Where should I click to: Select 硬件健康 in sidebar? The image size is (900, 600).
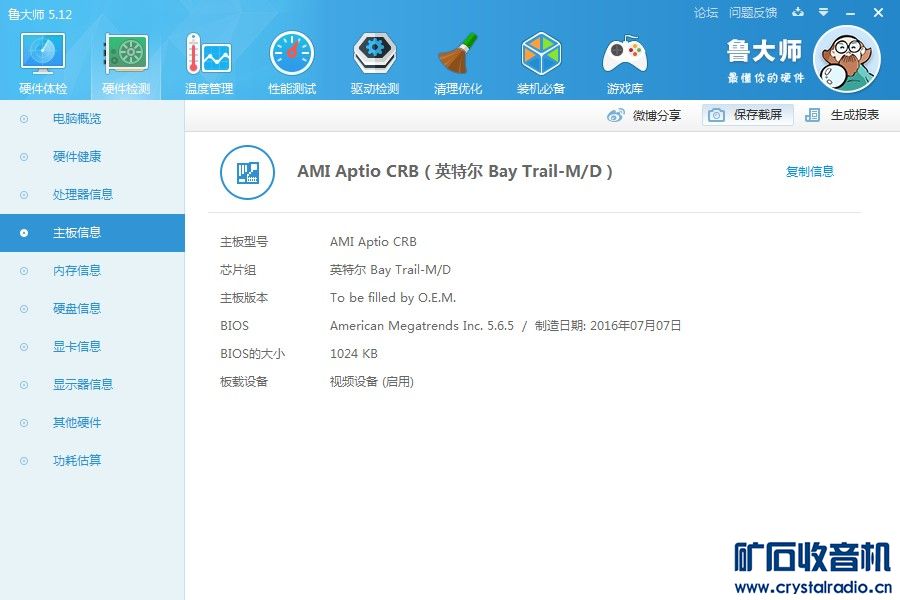(x=92, y=157)
